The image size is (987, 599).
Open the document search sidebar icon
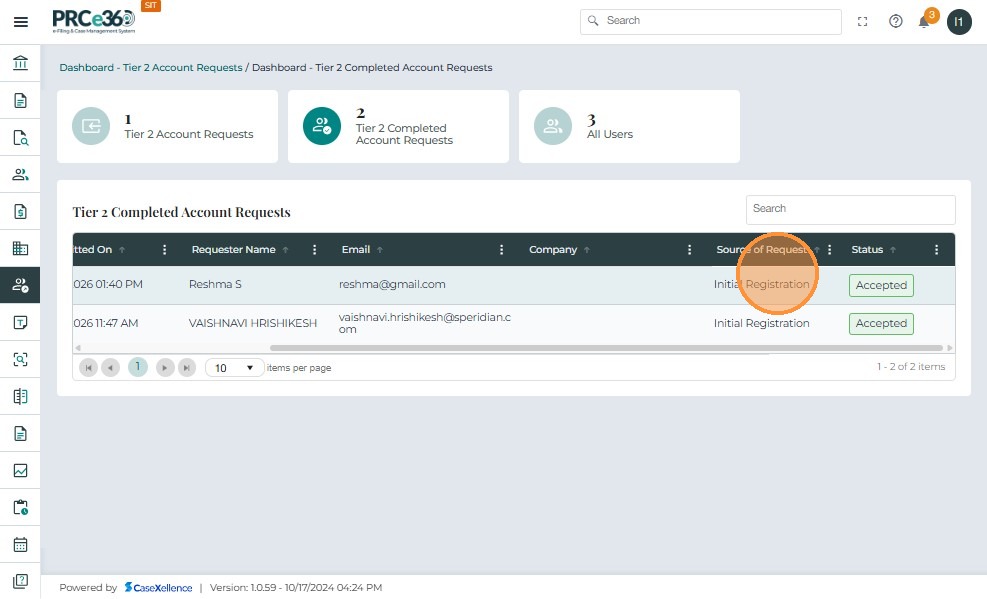(x=20, y=138)
